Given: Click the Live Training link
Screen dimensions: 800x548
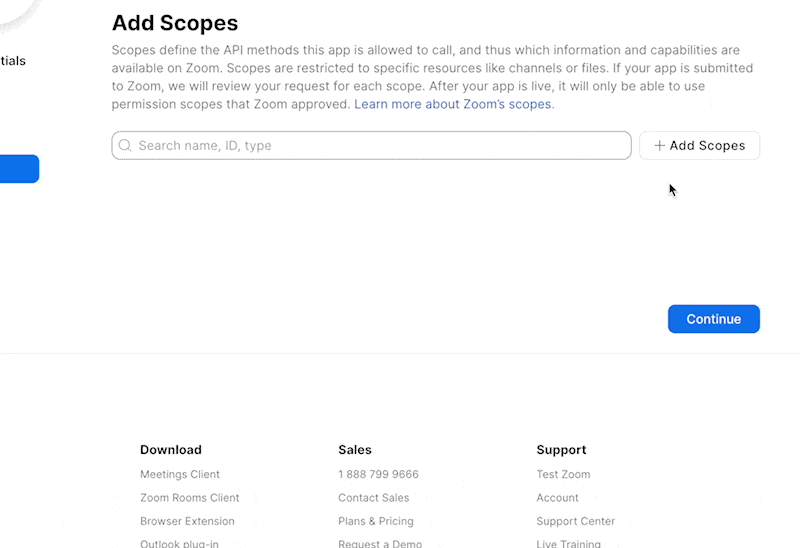Looking at the screenshot, I should coord(568,543).
